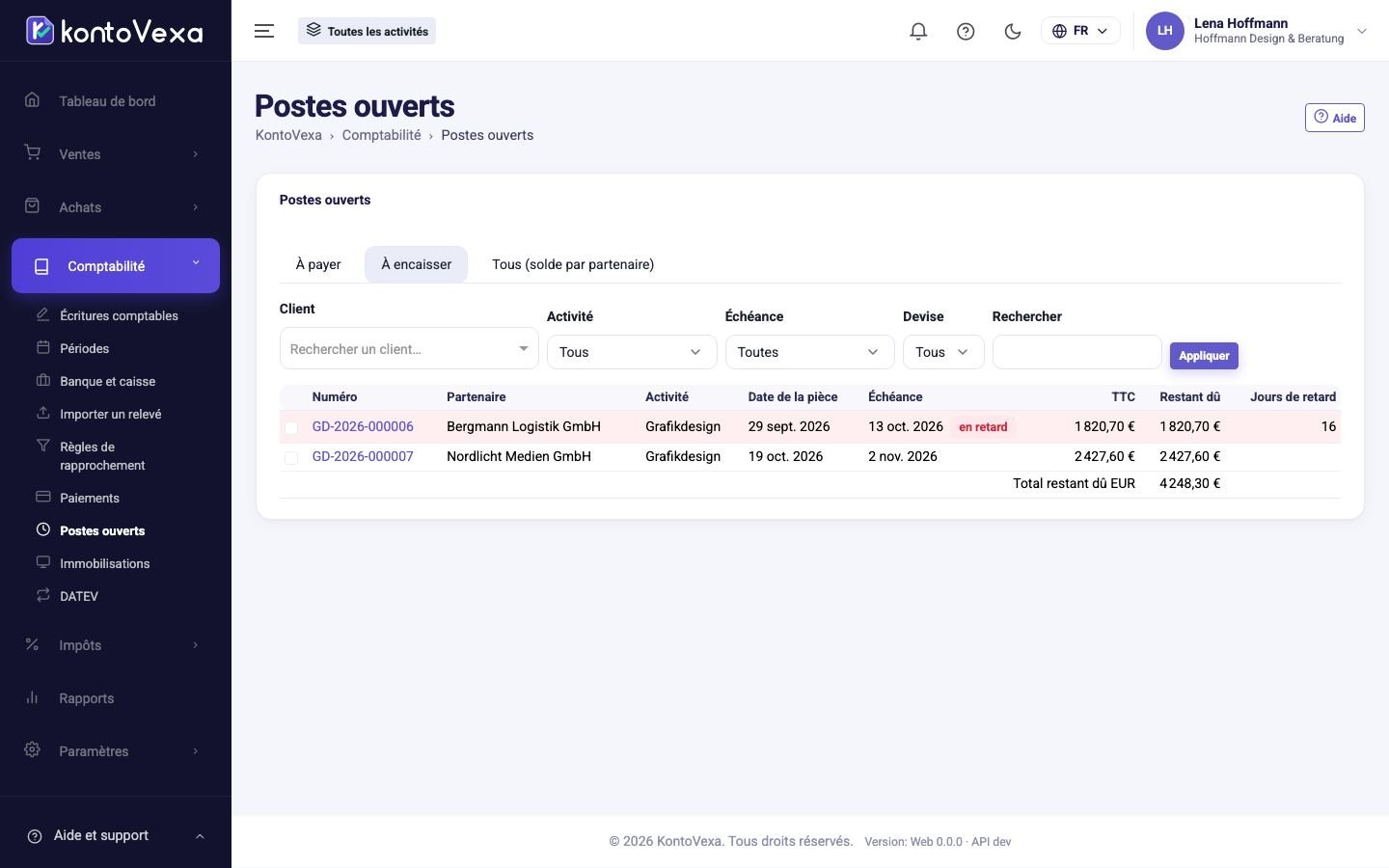Click Tableau de bord home icon
1389x868 pixels.
point(32,100)
